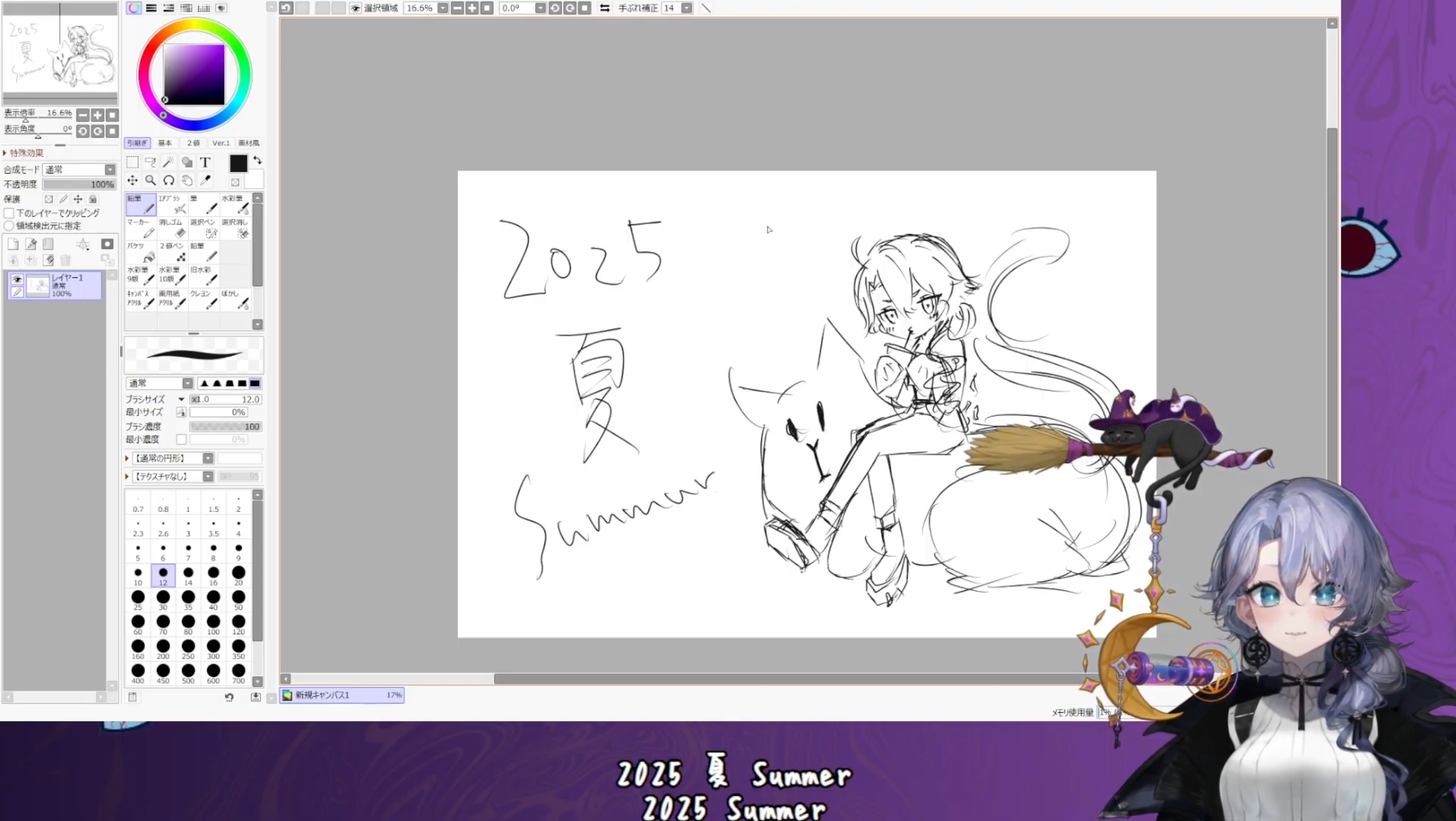Toggle protect movement under 保護

pyautogui.click(x=78, y=199)
